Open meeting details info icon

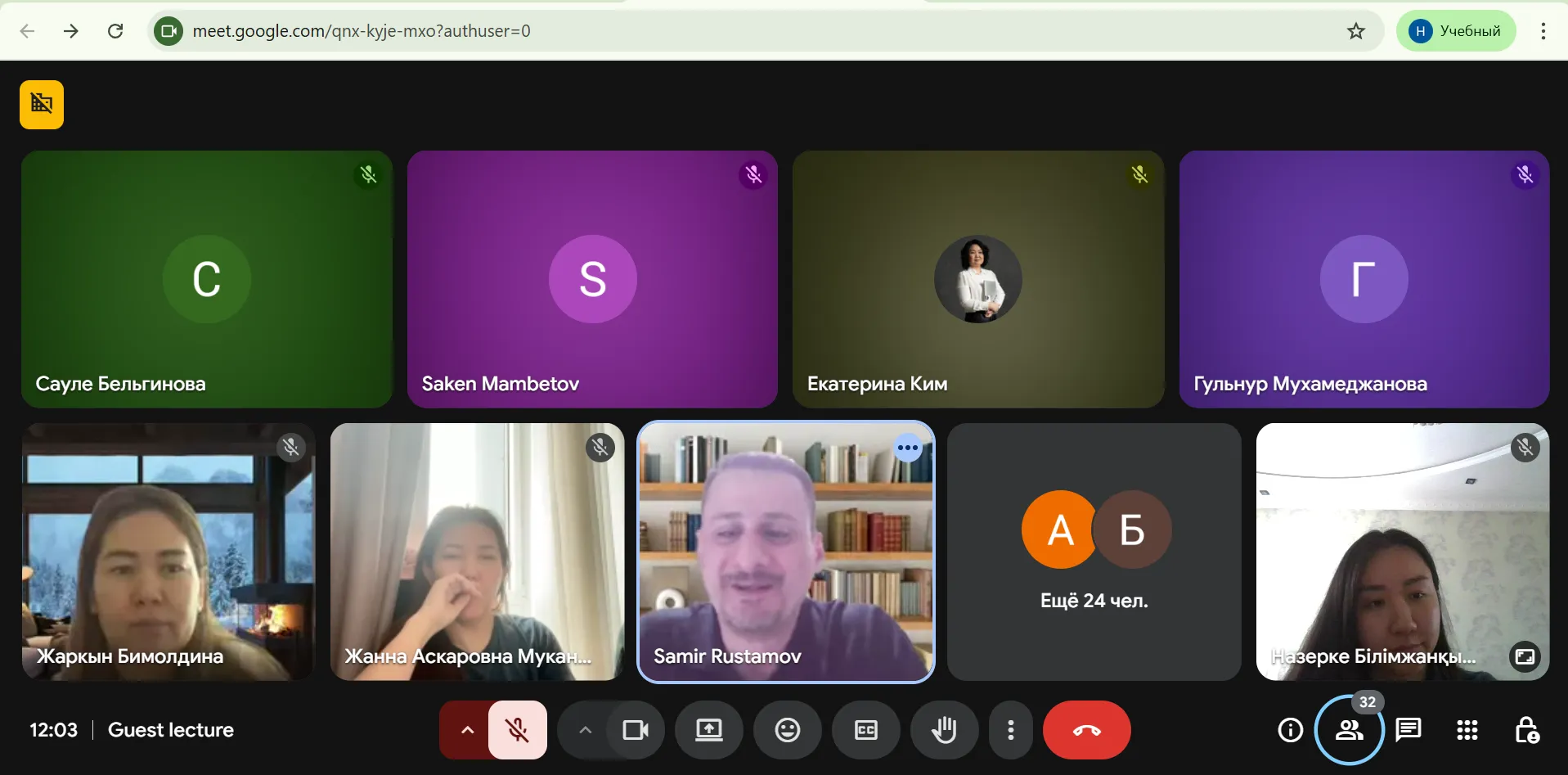[x=1290, y=729]
